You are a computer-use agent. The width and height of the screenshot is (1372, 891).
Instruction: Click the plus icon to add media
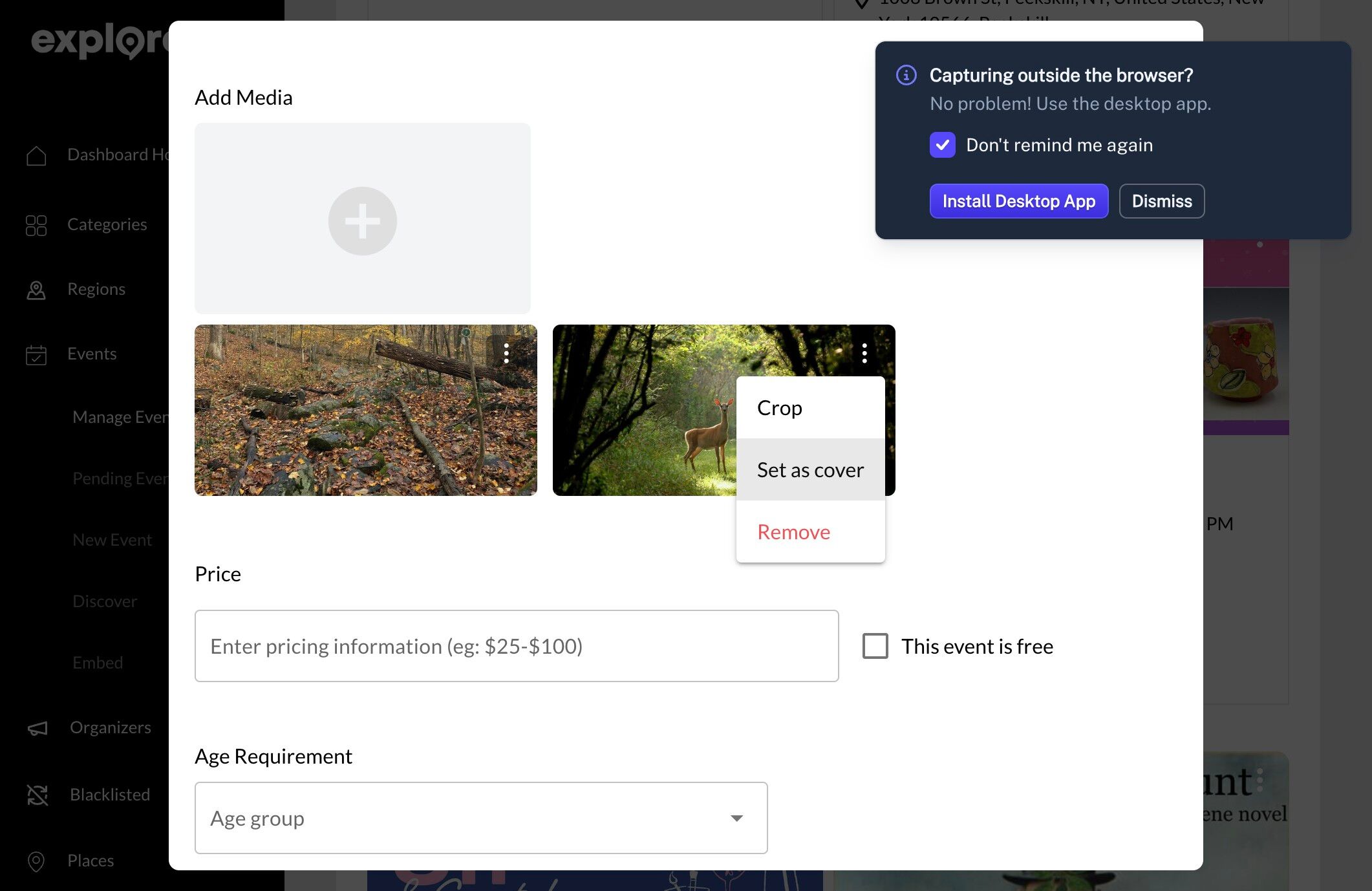(362, 221)
